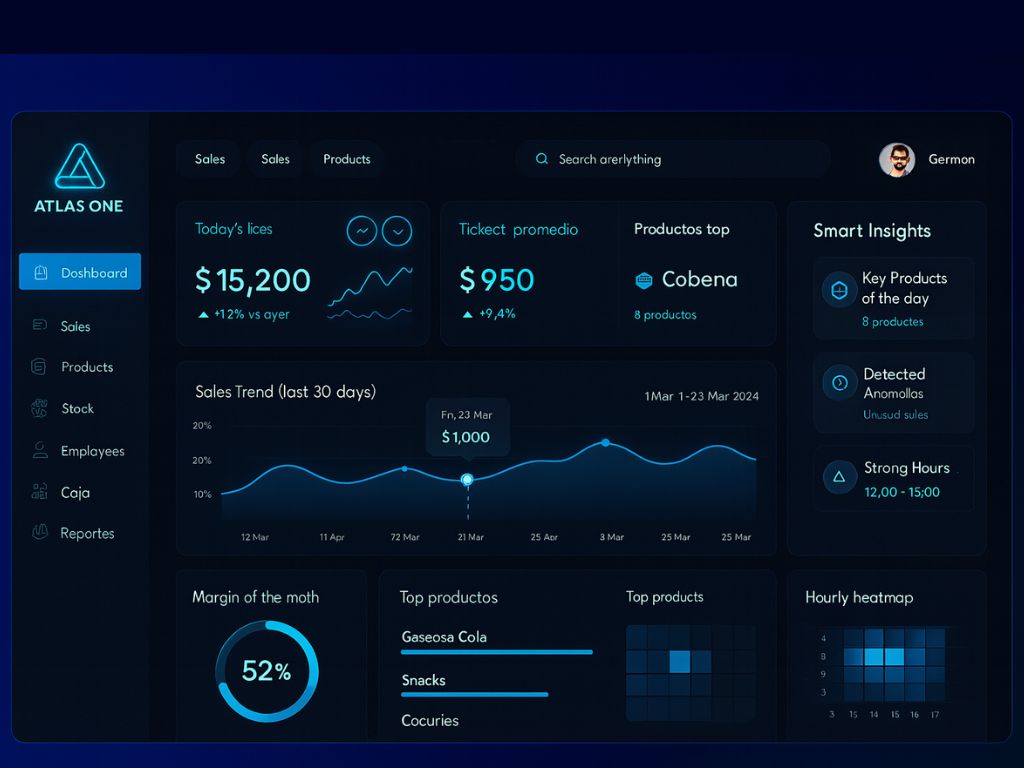Open the date range 1Mar 1-23 Mar 2024
1024x768 pixels.
click(700, 396)
